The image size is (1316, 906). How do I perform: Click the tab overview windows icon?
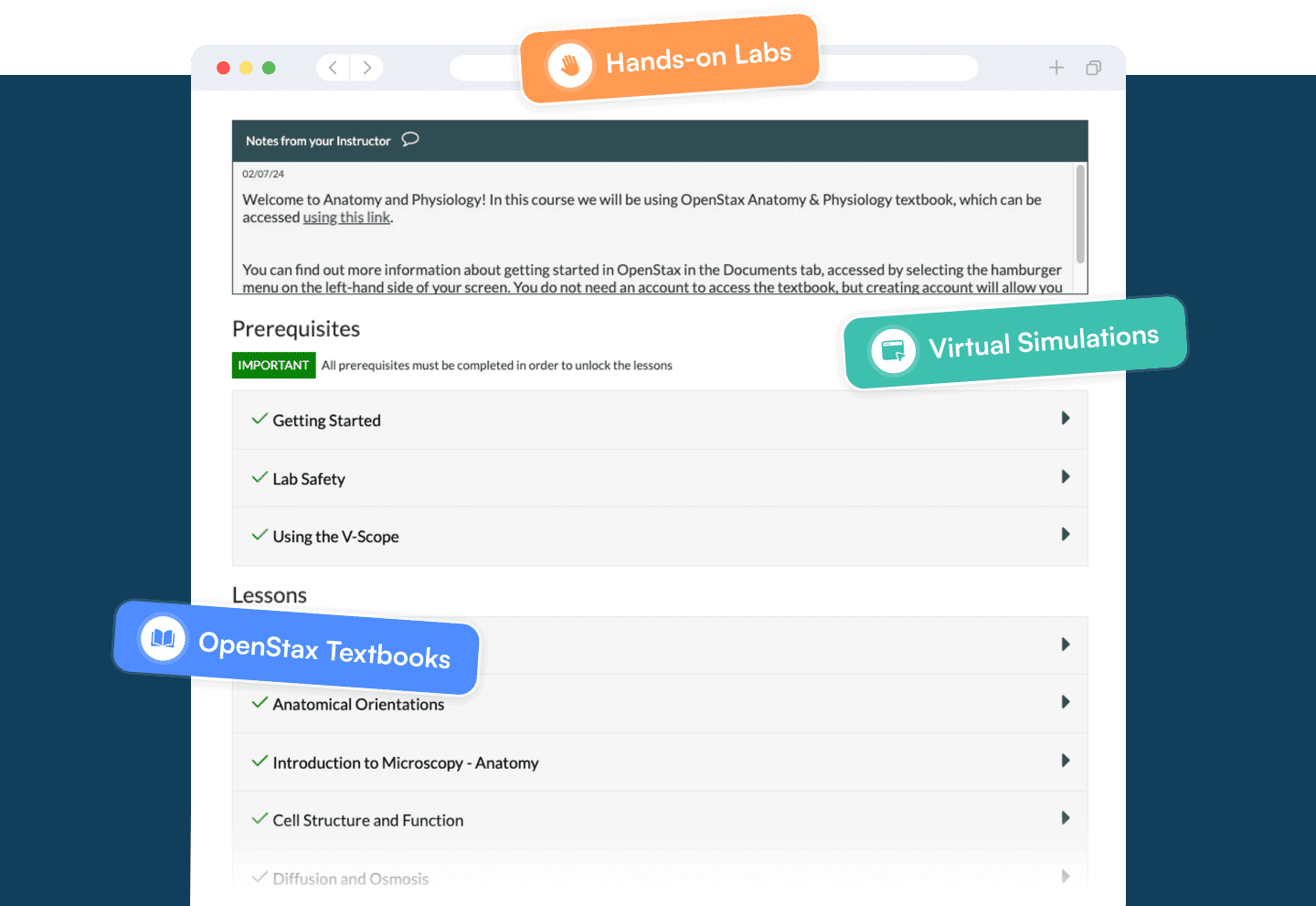click(x=1093, y=68)
